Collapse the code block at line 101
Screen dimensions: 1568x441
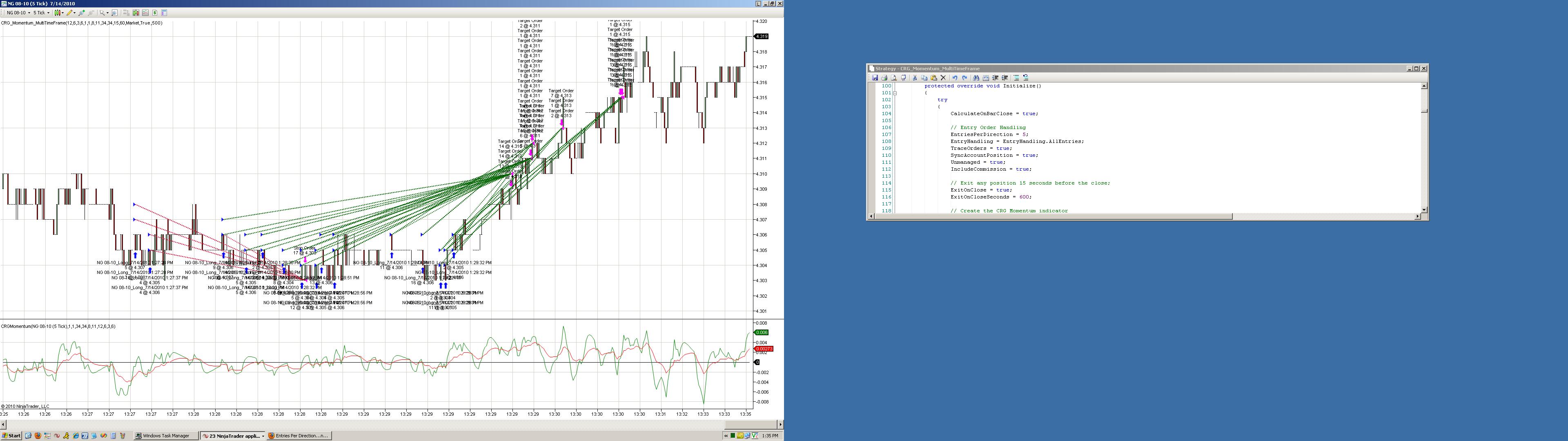(895, 93)
